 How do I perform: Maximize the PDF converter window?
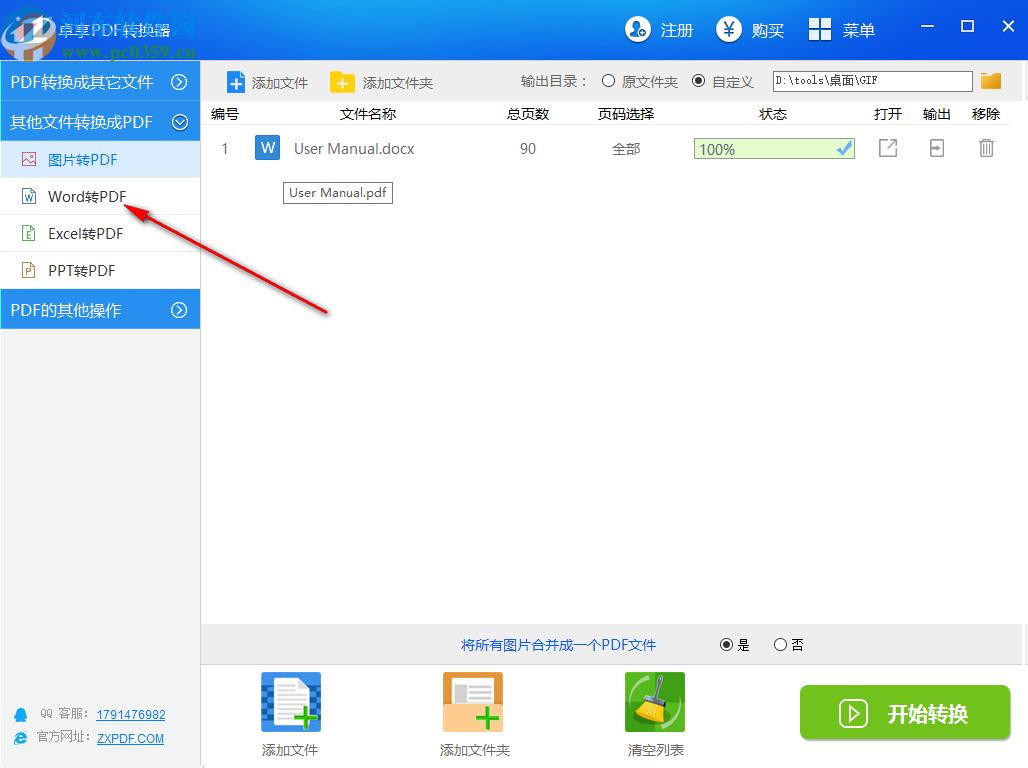point(967,26)
